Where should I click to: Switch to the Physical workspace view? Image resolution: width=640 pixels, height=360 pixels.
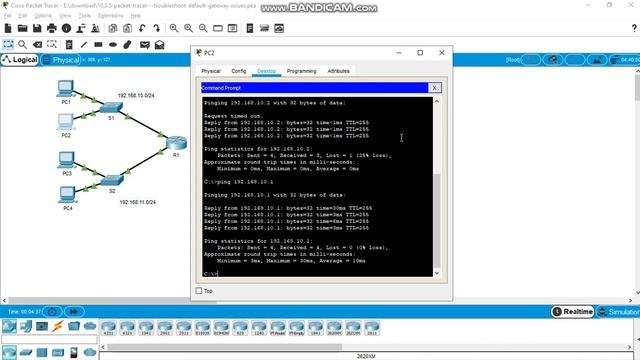[x=61, y=60]
